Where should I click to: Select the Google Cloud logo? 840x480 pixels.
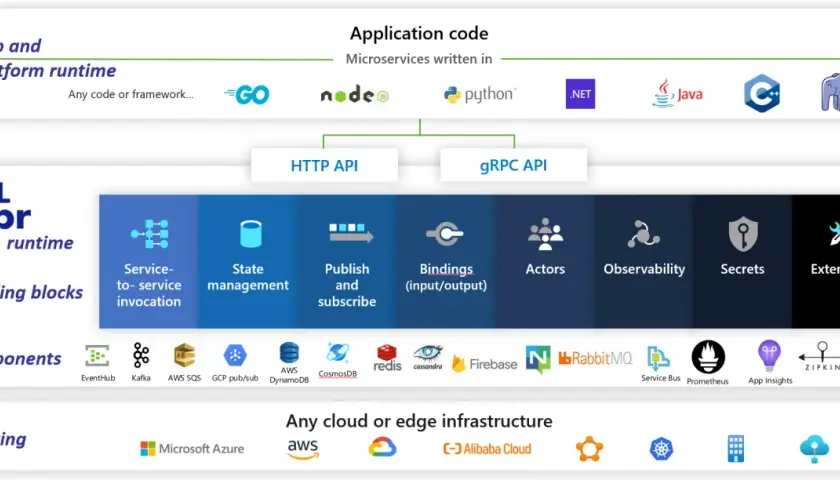click(x=382, y=448)
